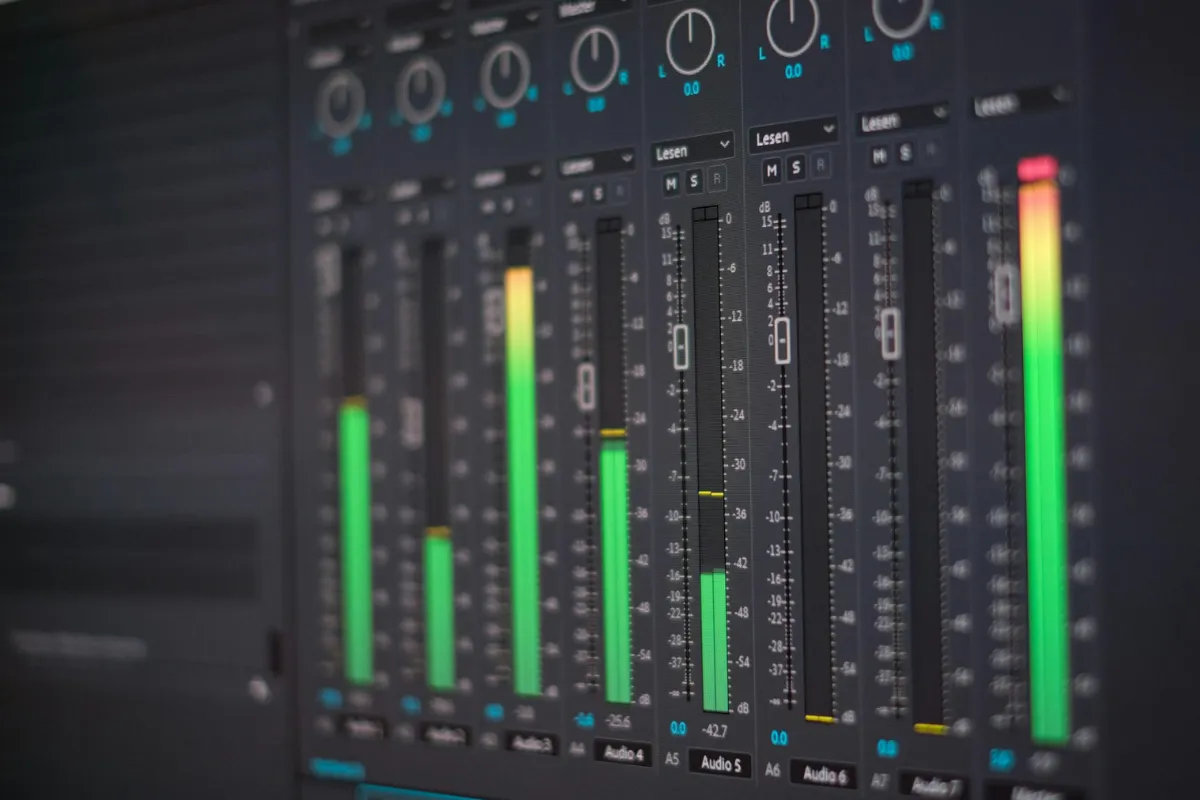
Task: Open Audio 7's Lesen automation dropdown
Action: coord(902,121)
